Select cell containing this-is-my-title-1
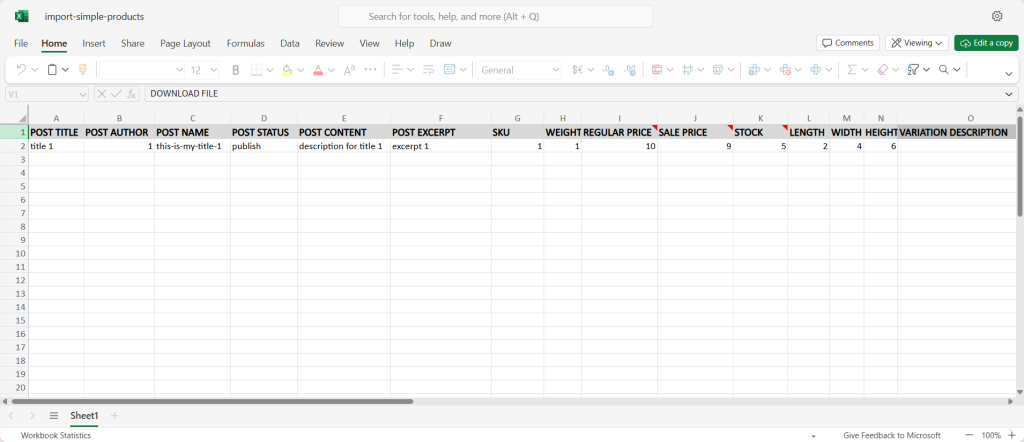Image resolution: width=1024 pixels, height=442 pixels. [x=193, y=146]
